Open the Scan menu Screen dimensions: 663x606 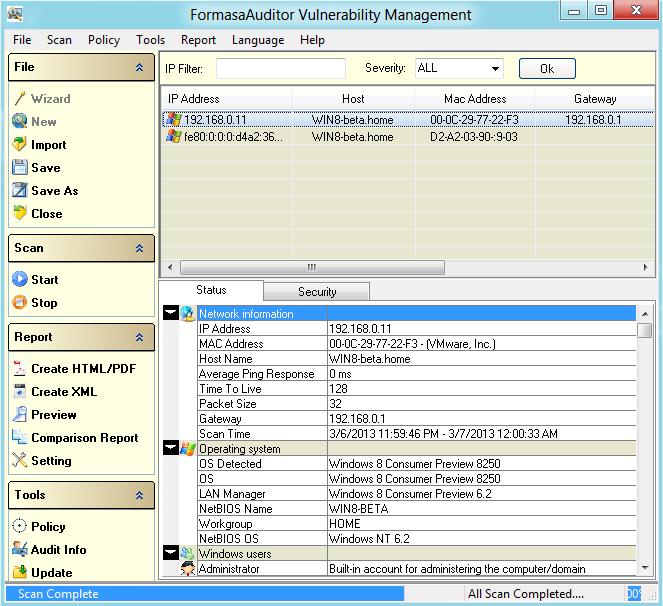click(x=59, y=40)
